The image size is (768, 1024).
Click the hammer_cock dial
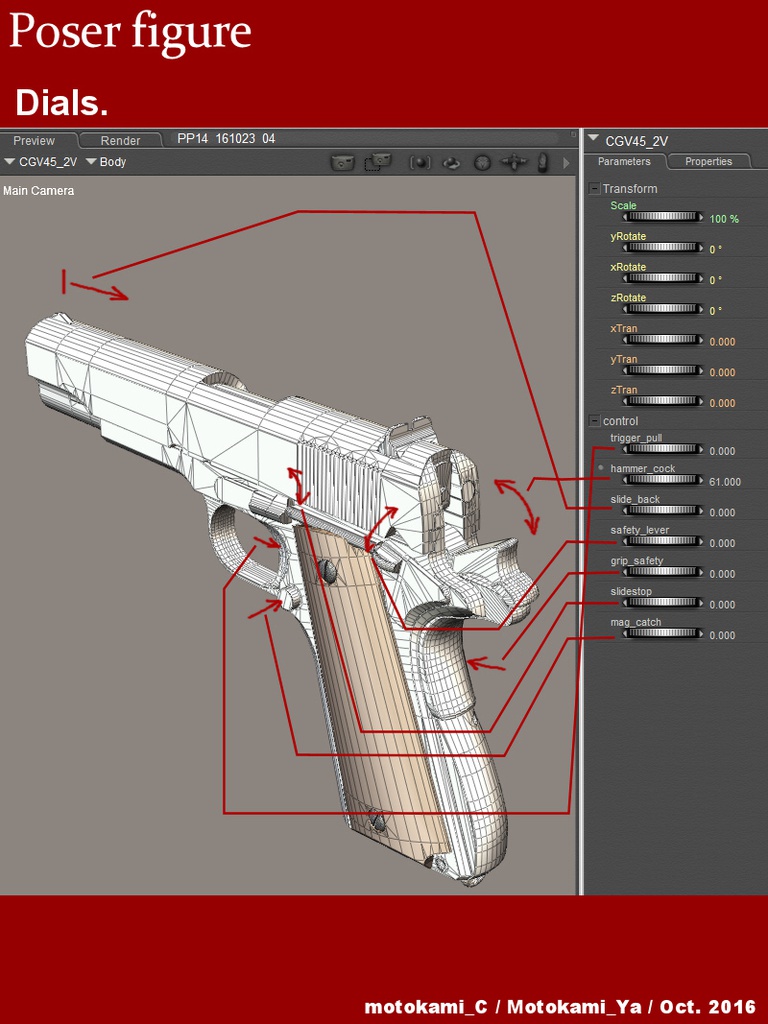[x=663, y=480]
